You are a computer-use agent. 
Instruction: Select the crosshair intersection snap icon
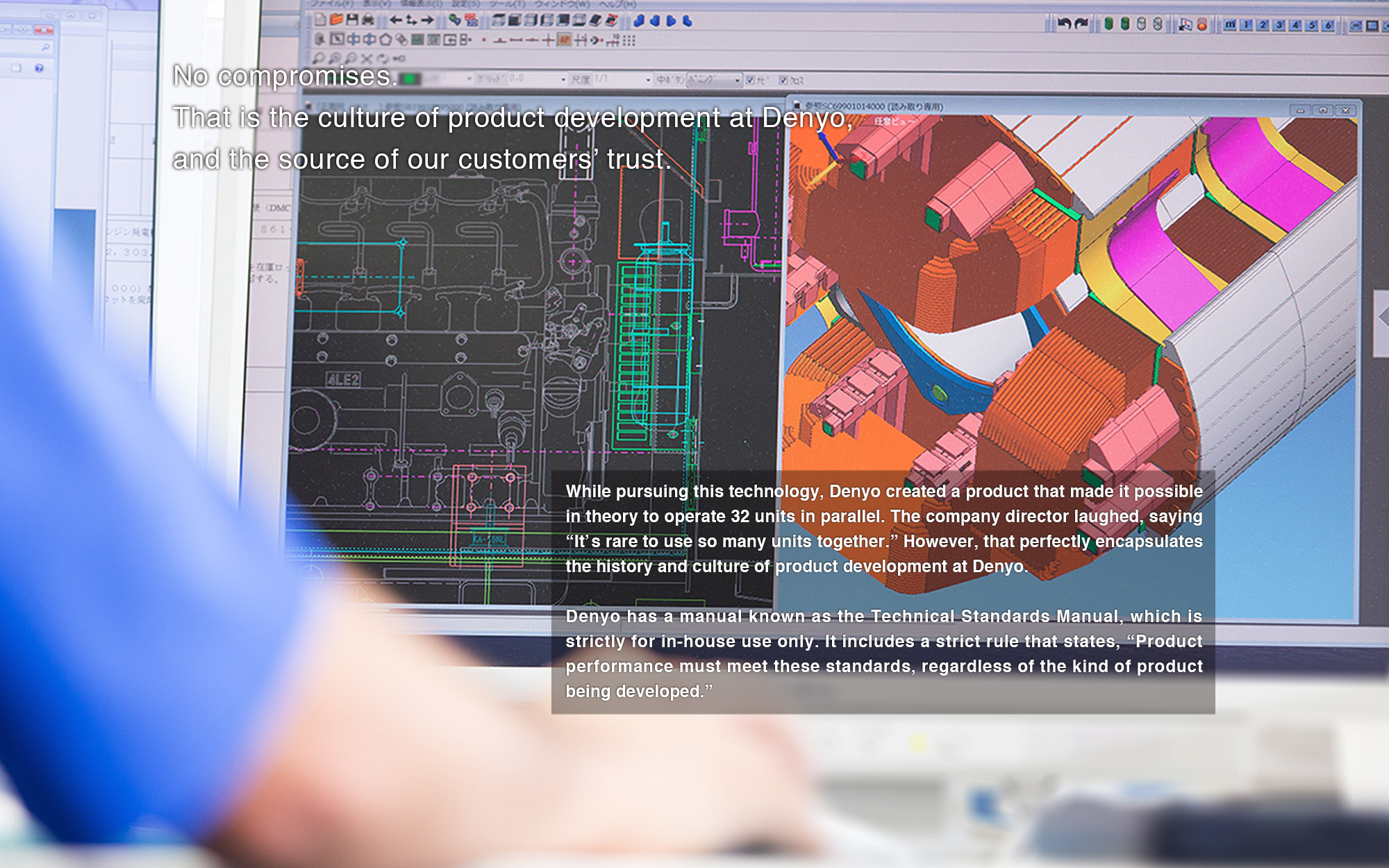(547, 40)
